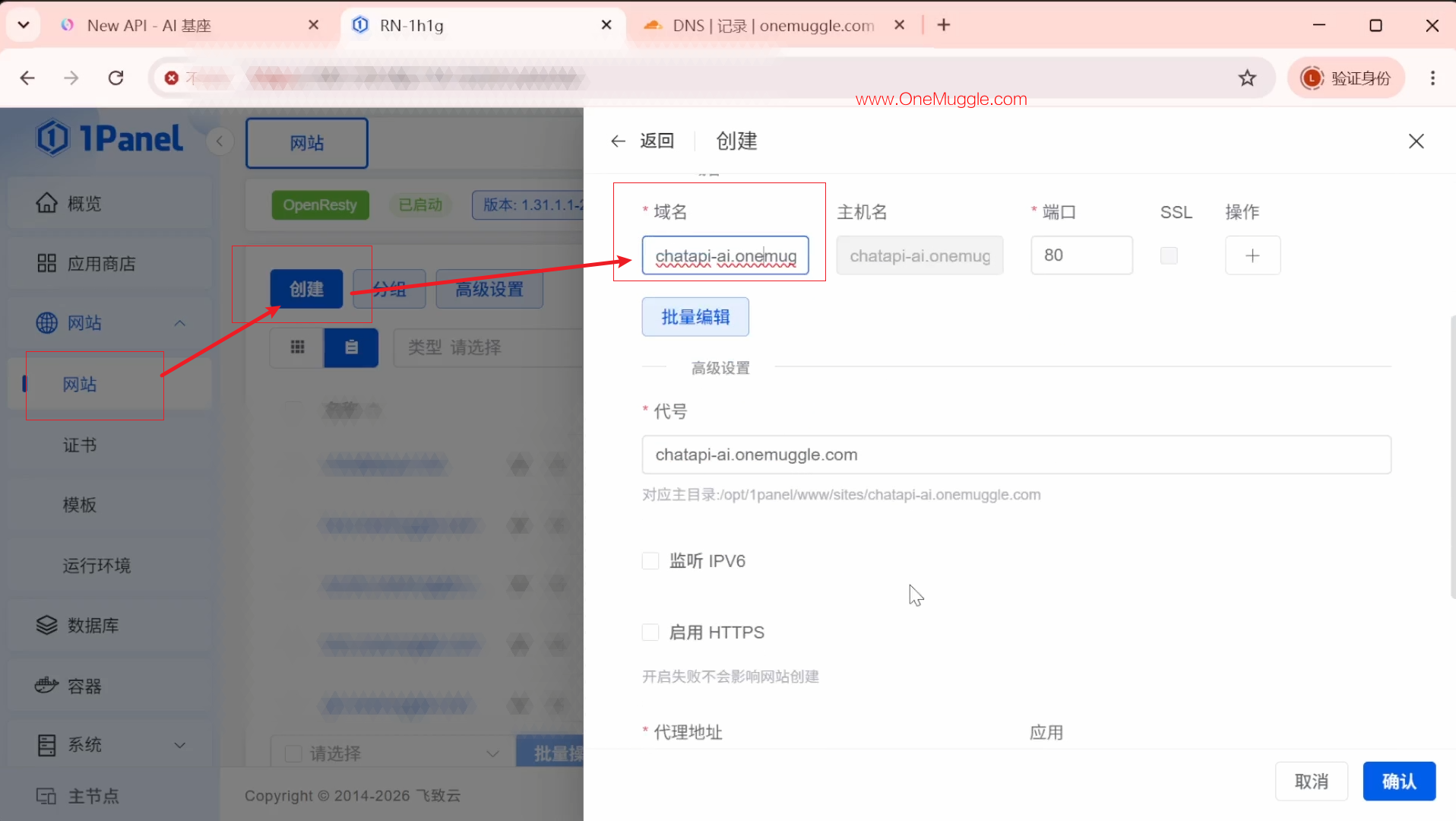Select 网站 submenu item
The width and height of the screenshot is (1456, 821).
[110, 385]
